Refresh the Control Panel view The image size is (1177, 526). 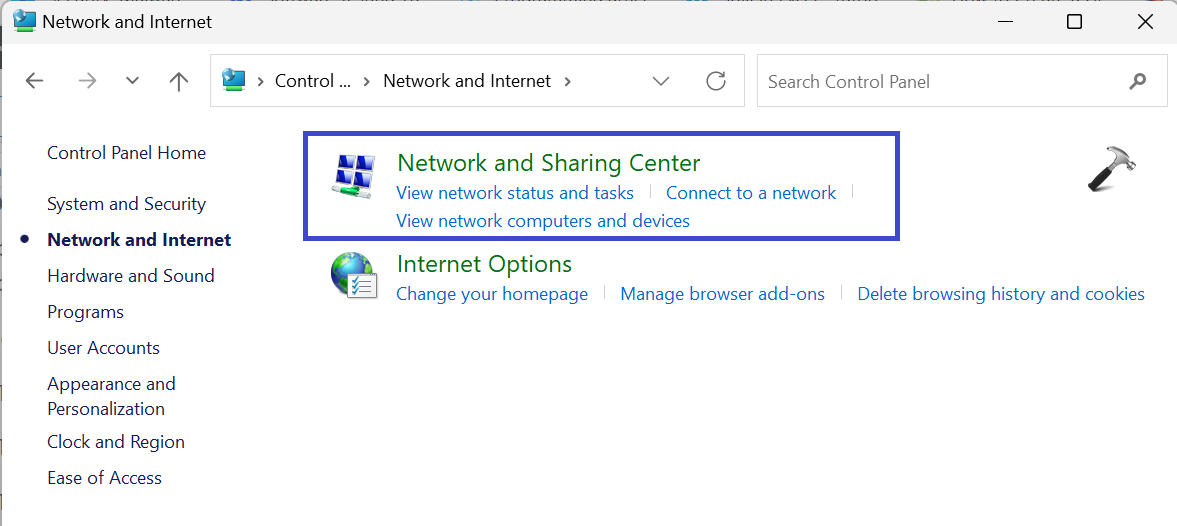tap(716, 82)
